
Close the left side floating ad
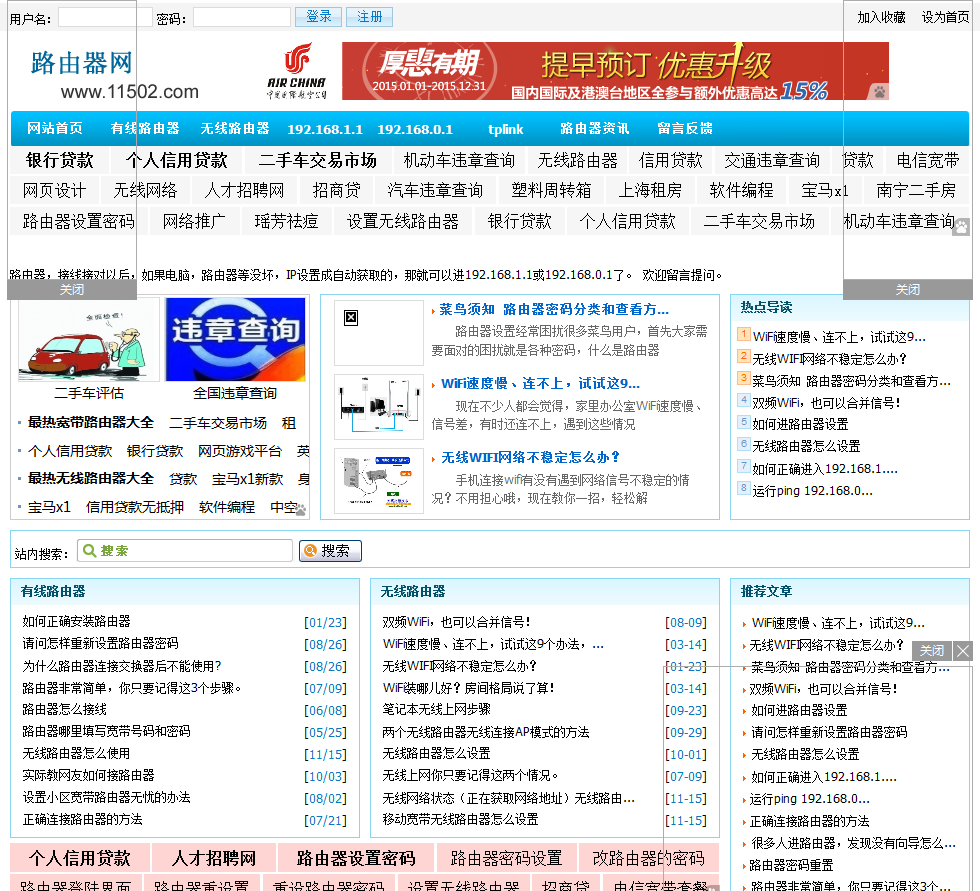(x=72, y=289)
